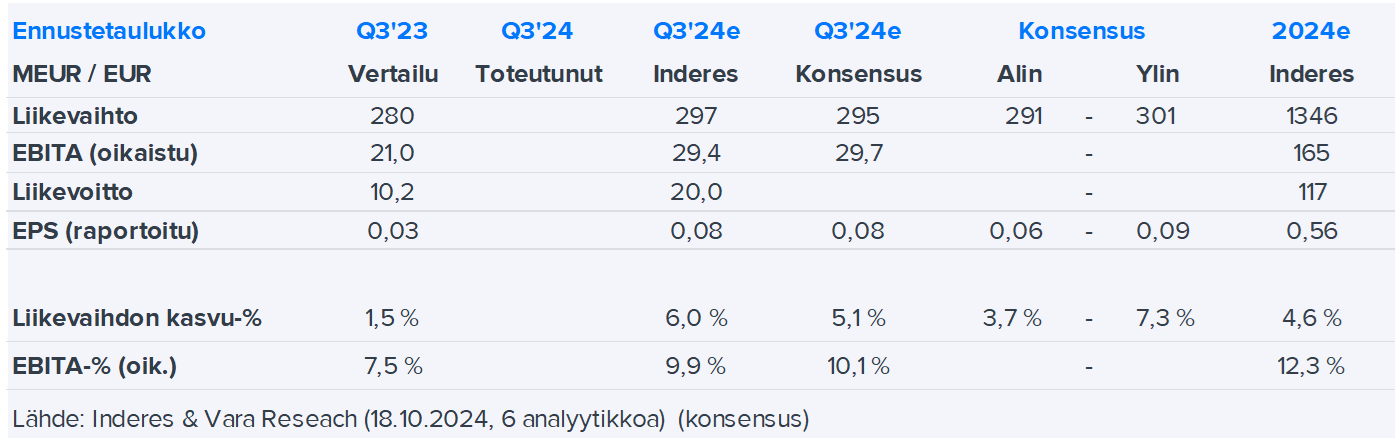Click the EPS (raportoitu) row label
This screenshot has height=444, width=1397.
[106, 231]
